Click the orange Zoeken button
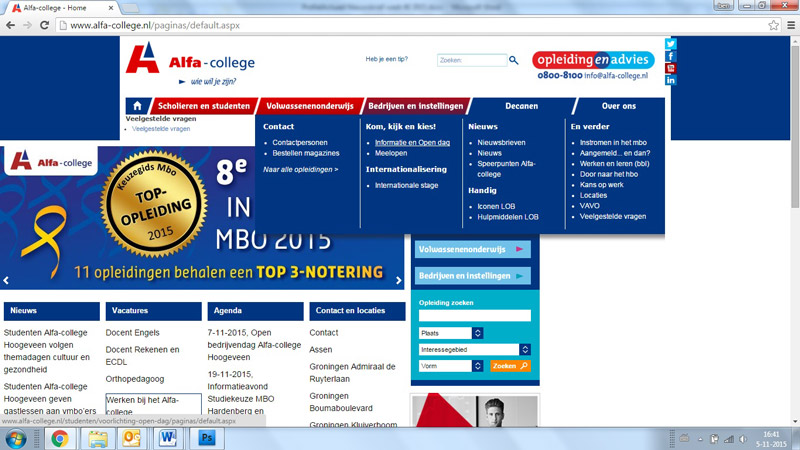This screenshot has height=450, width=800. coord(510,366)
